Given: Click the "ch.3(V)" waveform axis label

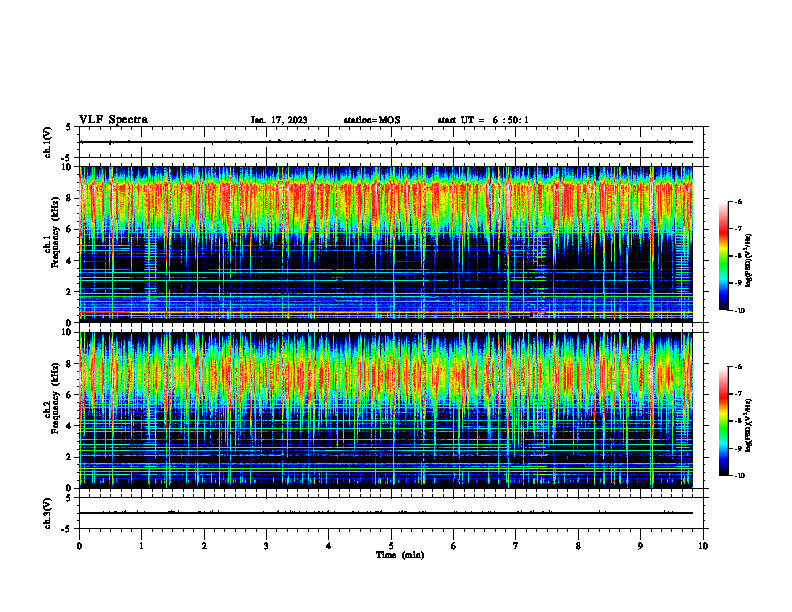Looking at the screenshot, I should point(48,513).
